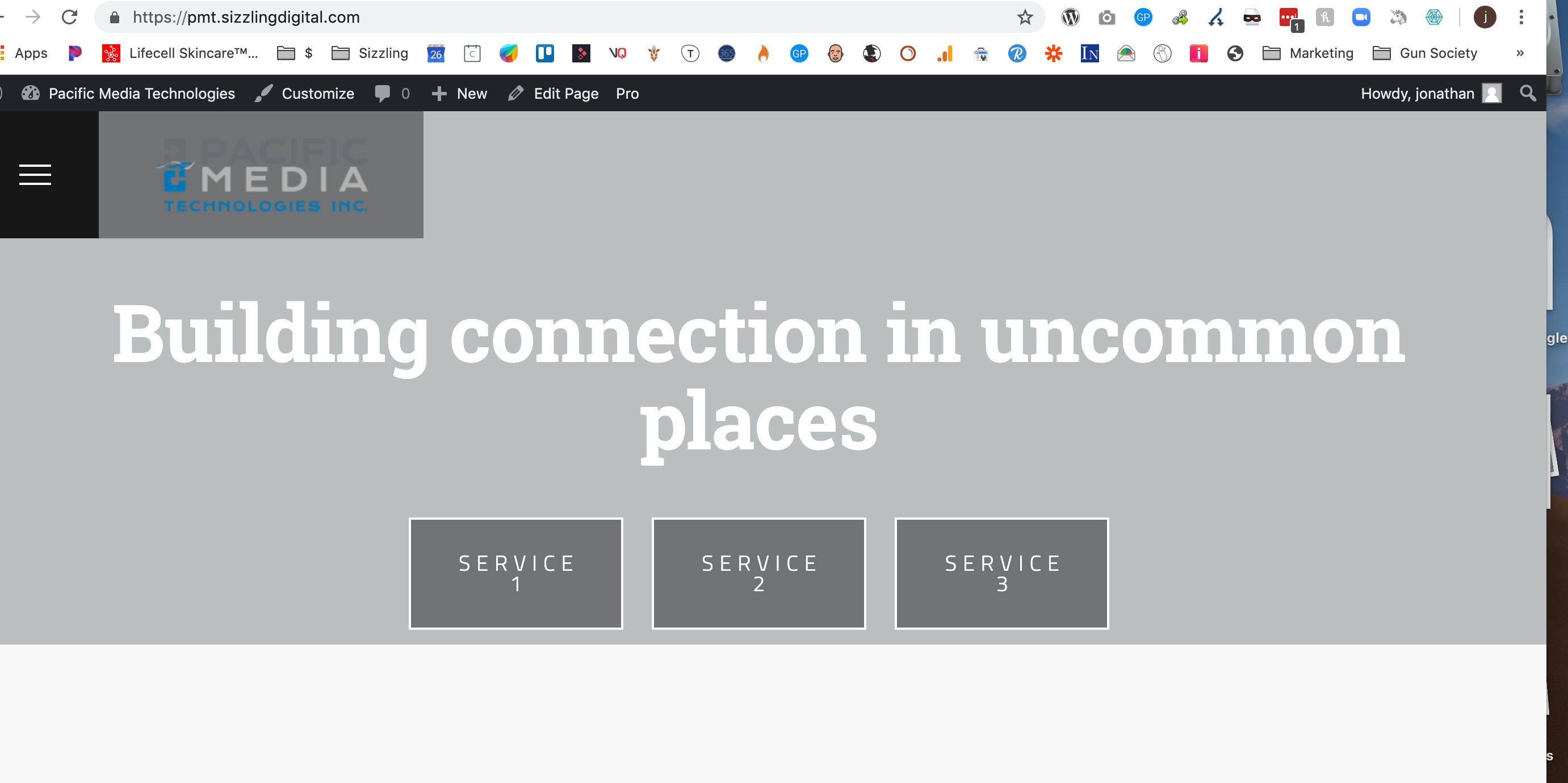Image resolution: width=1568 pixels, height=783 pixels.
Task: Open the New menu in admin bar
Action: click(x=459, y=93)
